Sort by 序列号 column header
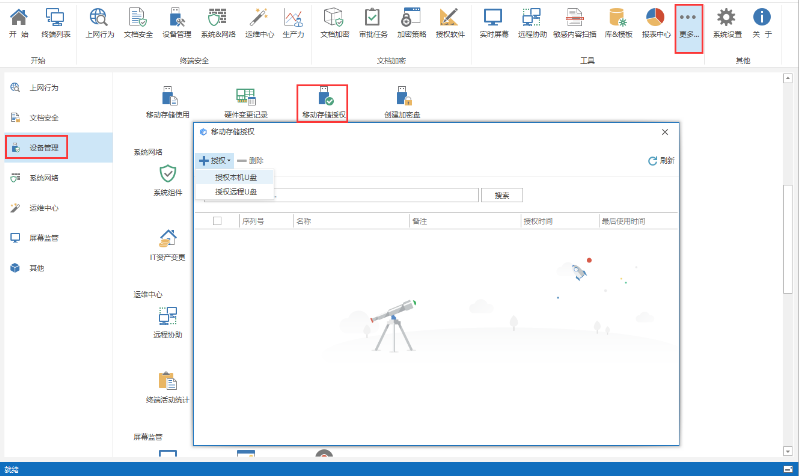 [267, 221]
